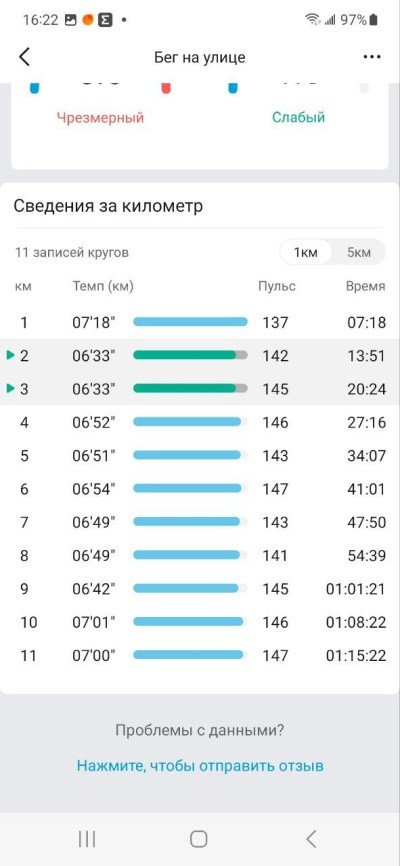Screen dimensions: 400x866
Task: Switch lap view to 1км
Action: point(306,252)
